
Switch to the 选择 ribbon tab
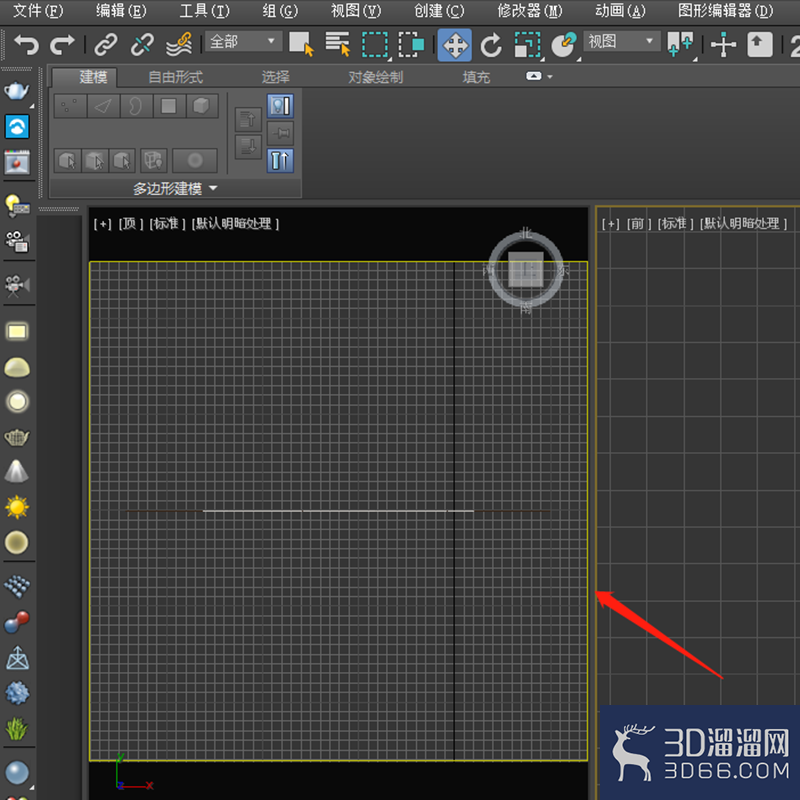click(x=276, y=77)
